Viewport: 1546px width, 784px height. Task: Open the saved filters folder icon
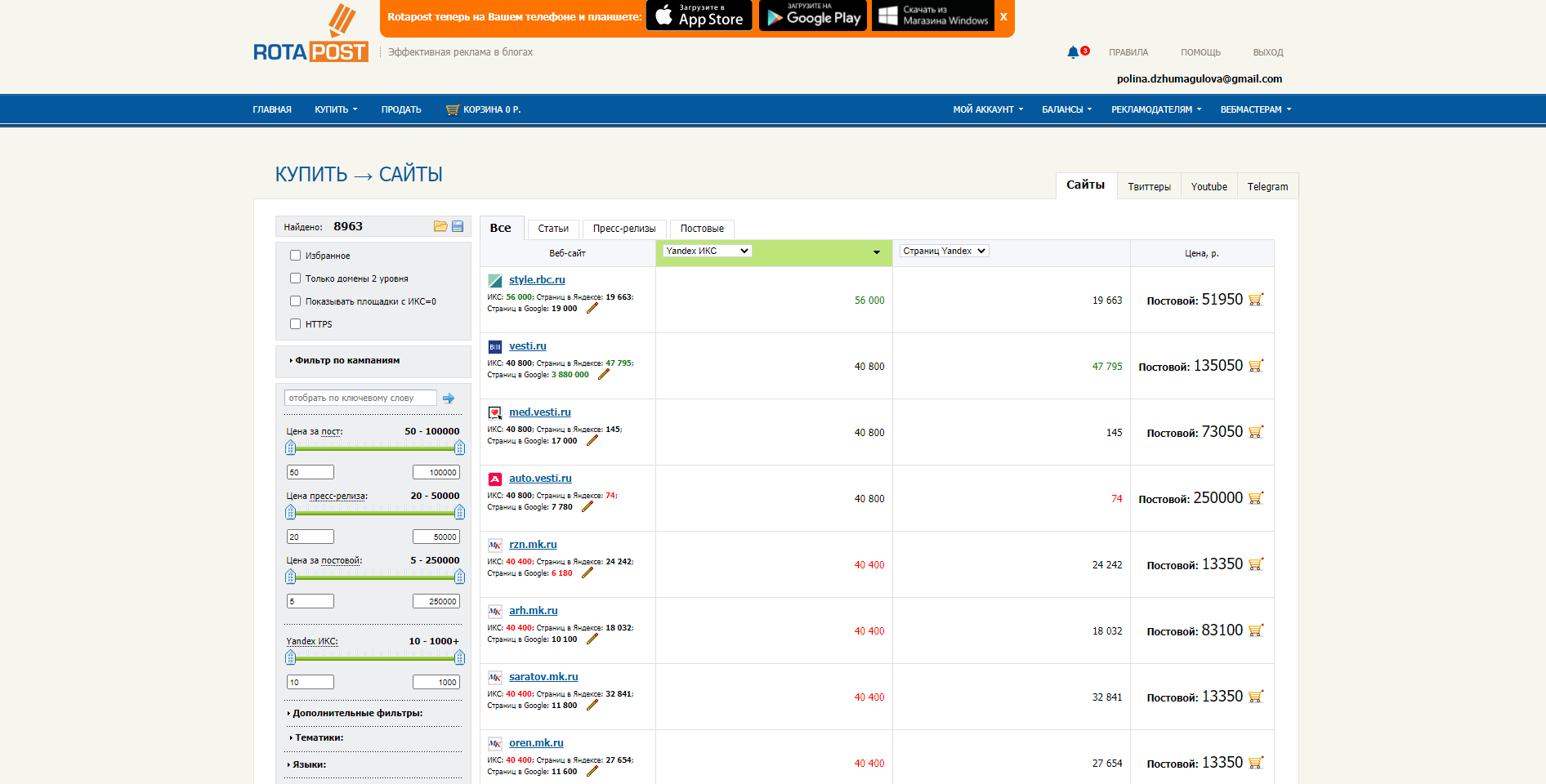click(x=440, y=226)
